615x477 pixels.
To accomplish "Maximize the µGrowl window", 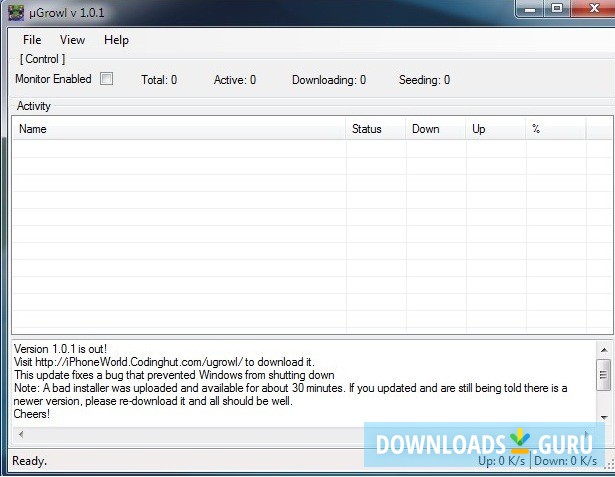I will [557, 9].
